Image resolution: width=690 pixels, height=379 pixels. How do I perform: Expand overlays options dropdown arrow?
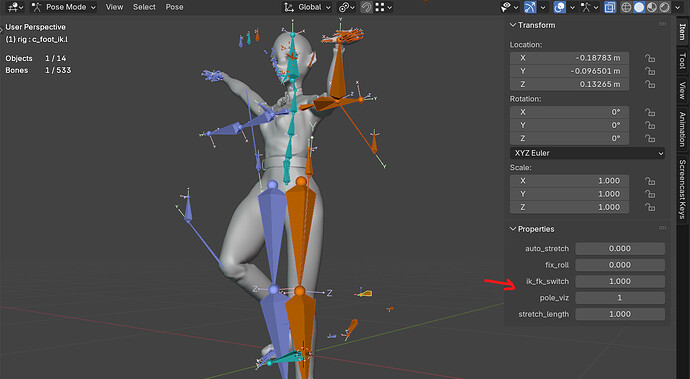pos(572,7)
